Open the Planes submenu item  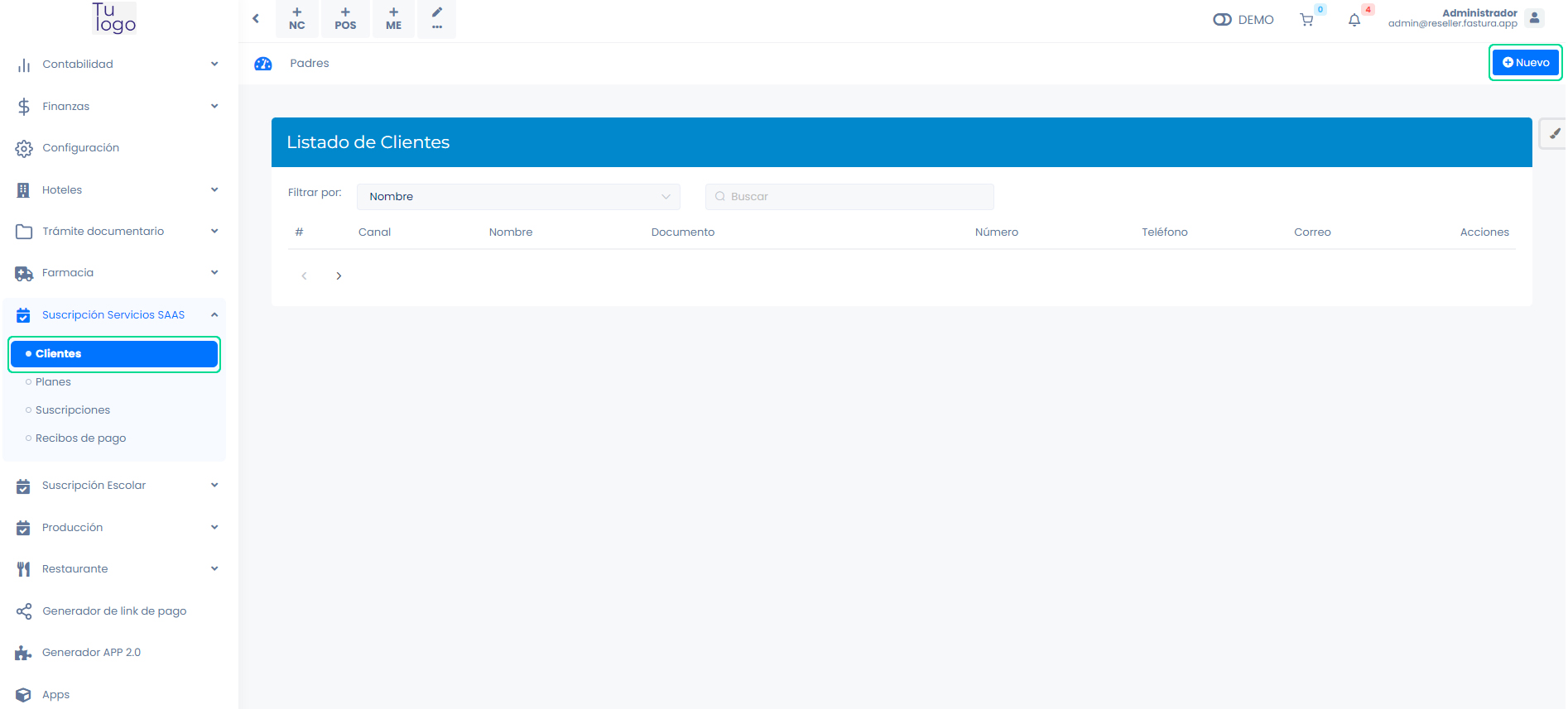[53, 382]
